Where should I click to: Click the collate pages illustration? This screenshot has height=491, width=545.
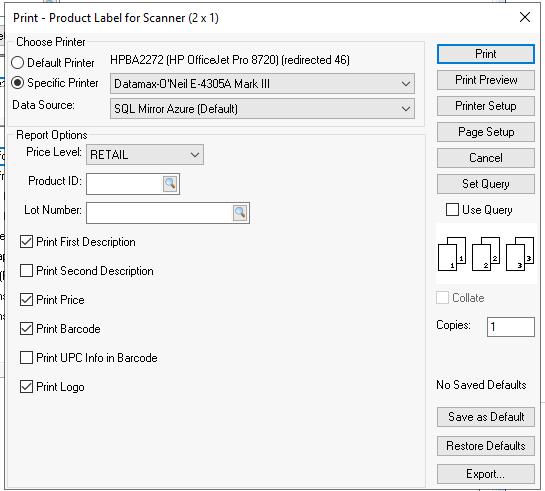pyautogui.click(x=486, y=254)
